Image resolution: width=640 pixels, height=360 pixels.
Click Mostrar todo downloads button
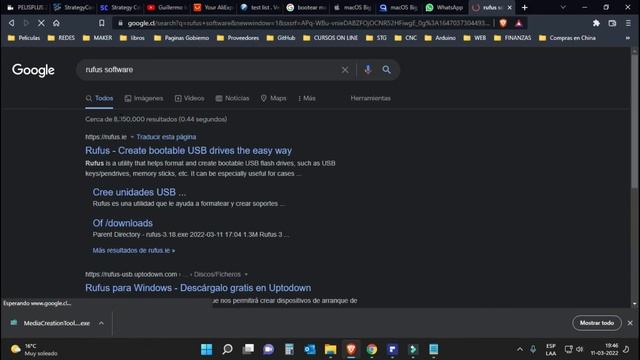597,323
